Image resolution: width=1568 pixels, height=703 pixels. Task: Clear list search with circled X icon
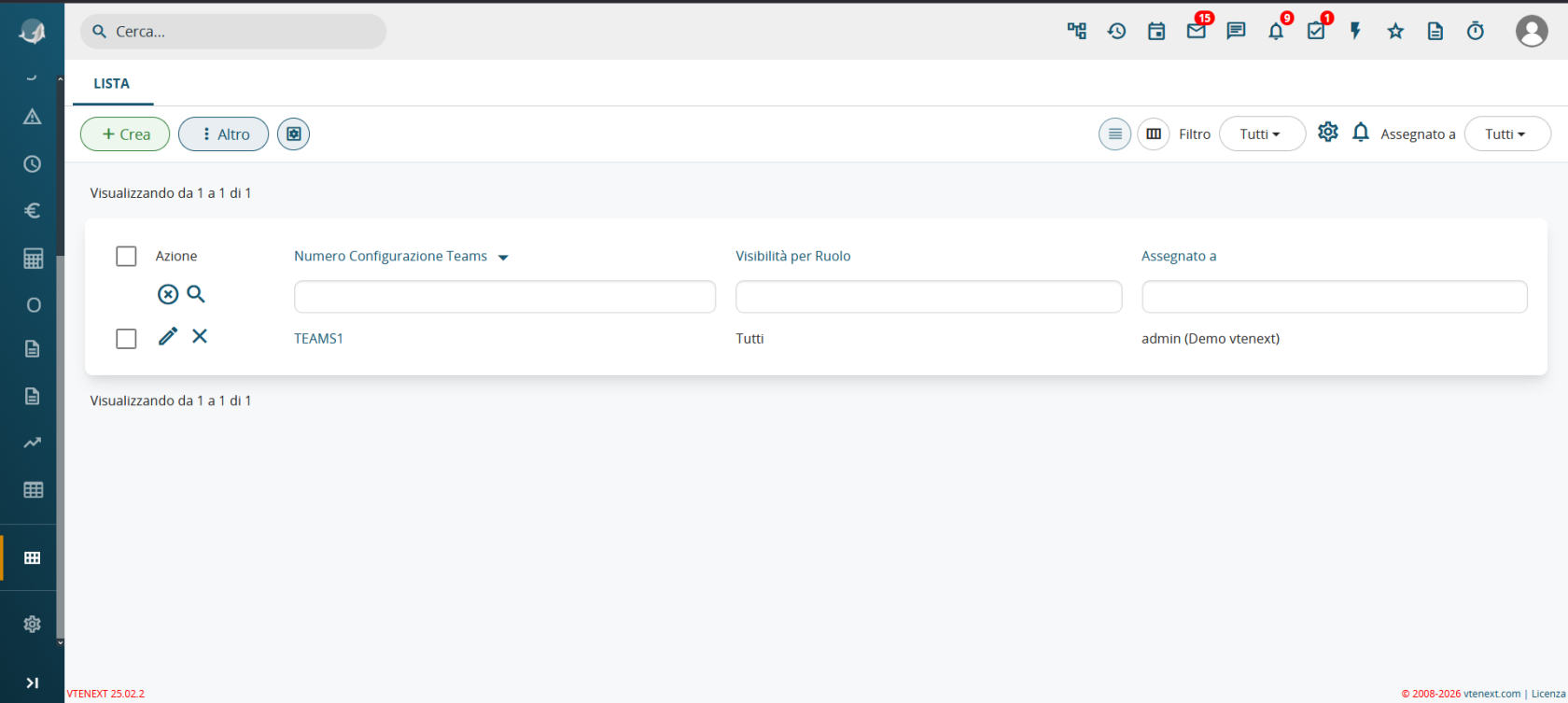click(x=168, y=294)
